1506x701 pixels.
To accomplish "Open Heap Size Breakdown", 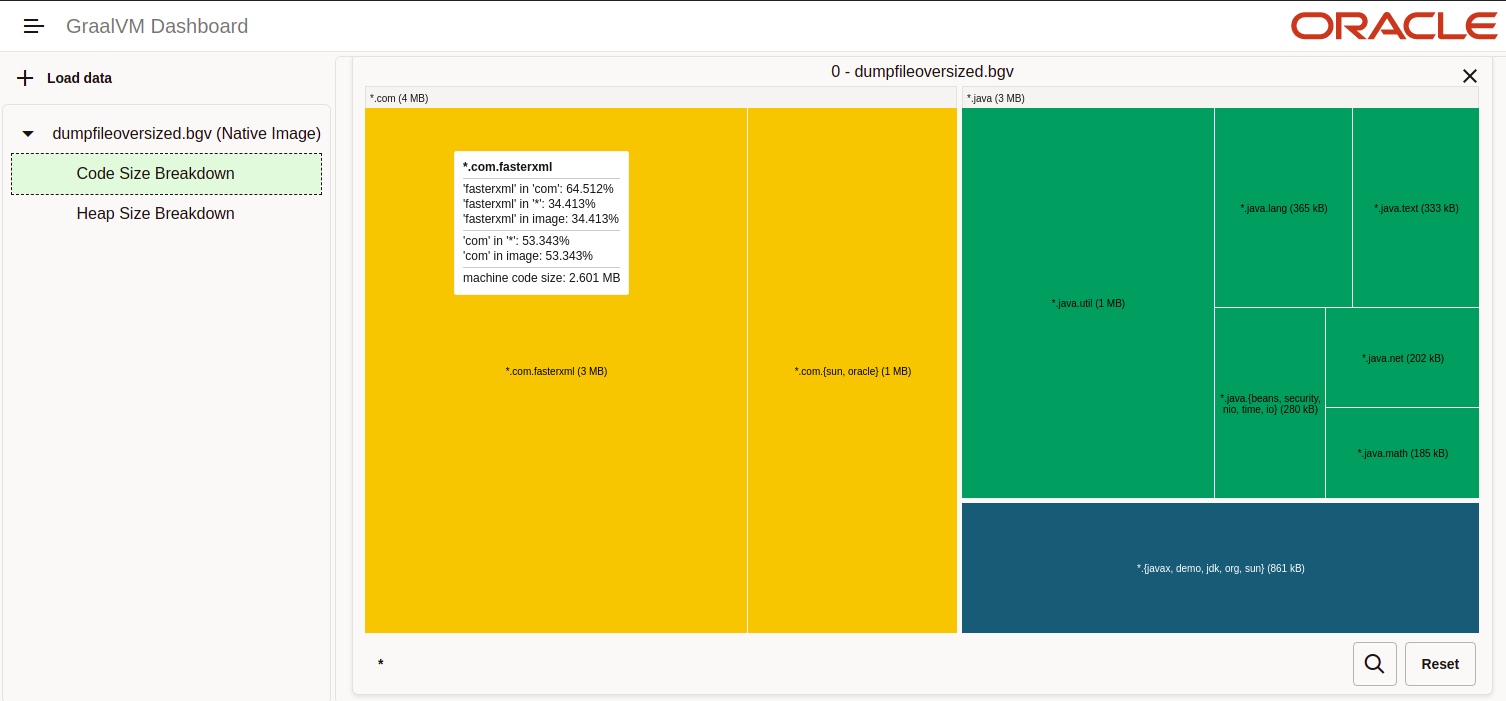I will pos(155,214).
